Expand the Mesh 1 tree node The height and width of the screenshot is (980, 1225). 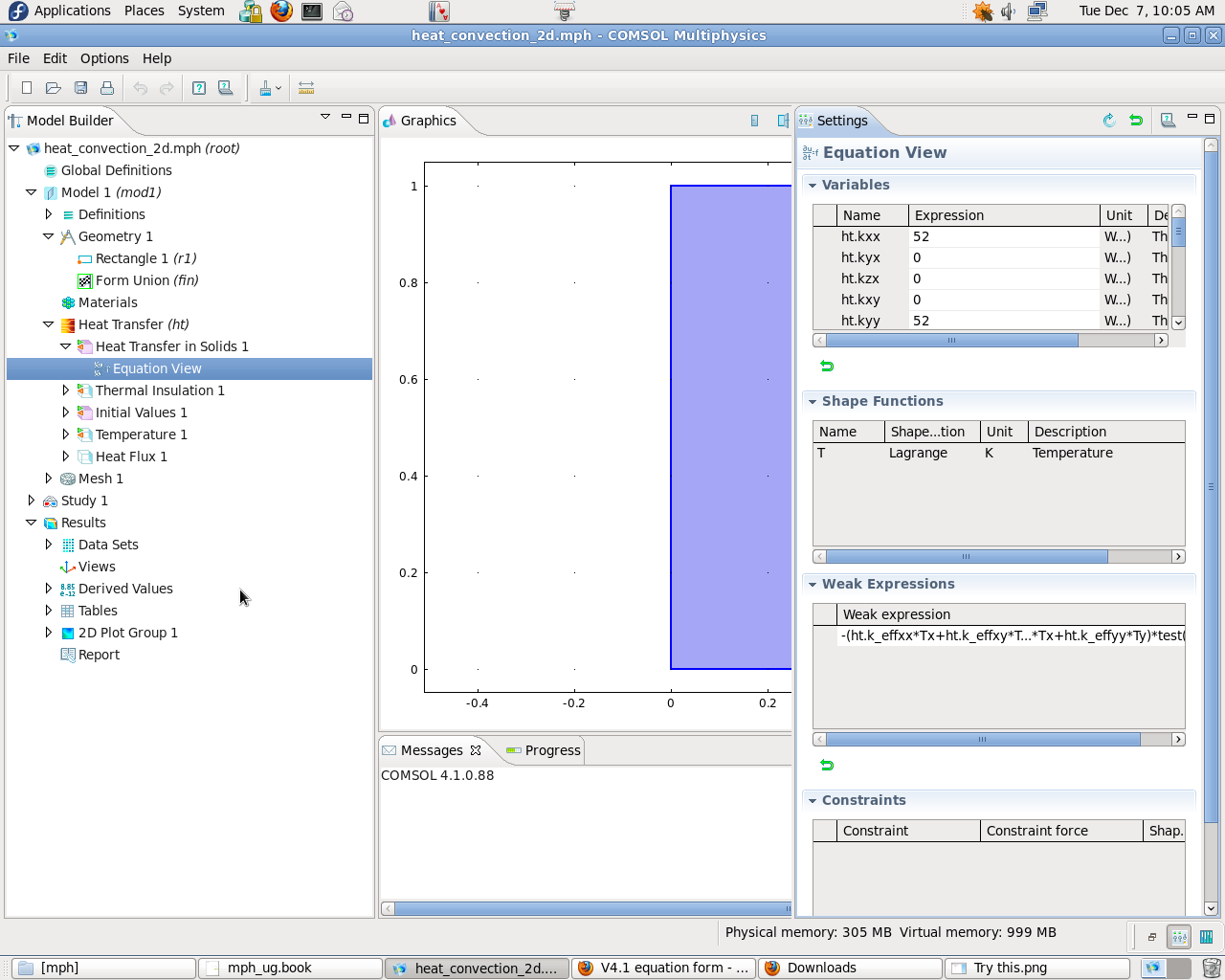pyautogui.click(x=49, y=479)
